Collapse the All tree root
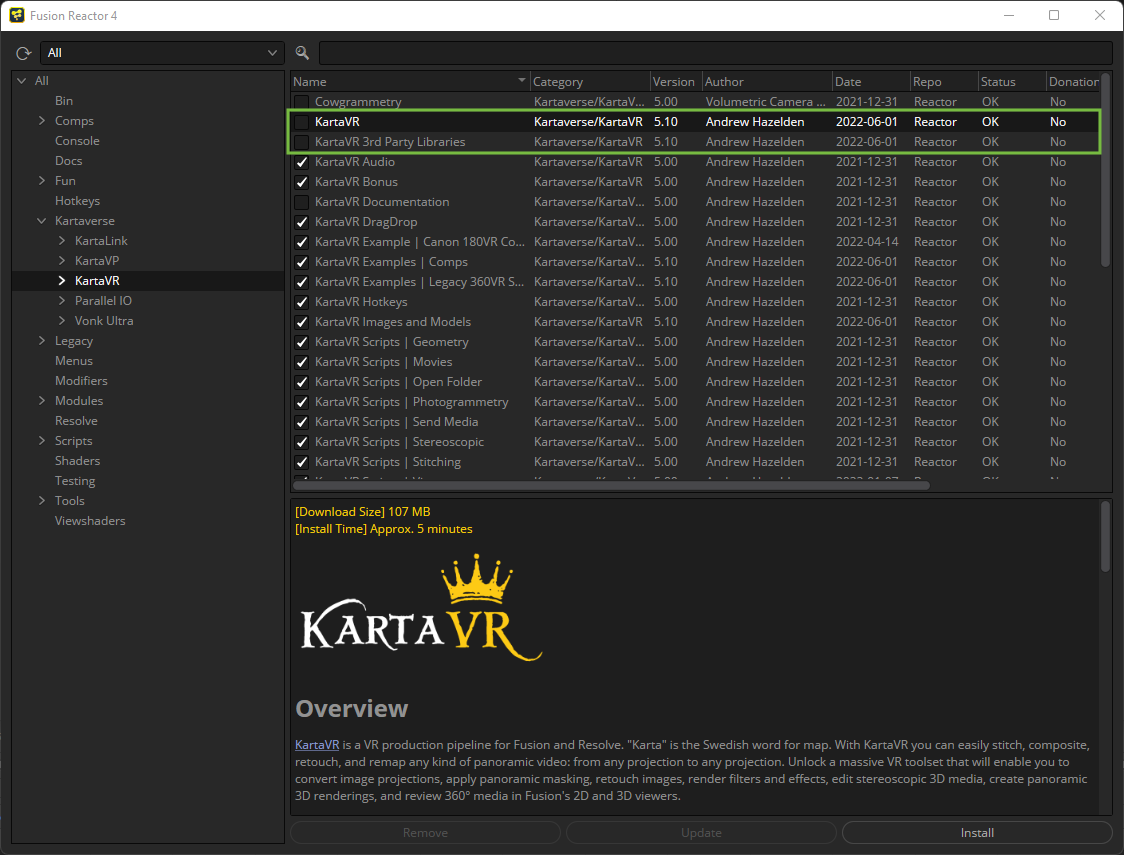 pyautogui.click(x=22, y=81)
